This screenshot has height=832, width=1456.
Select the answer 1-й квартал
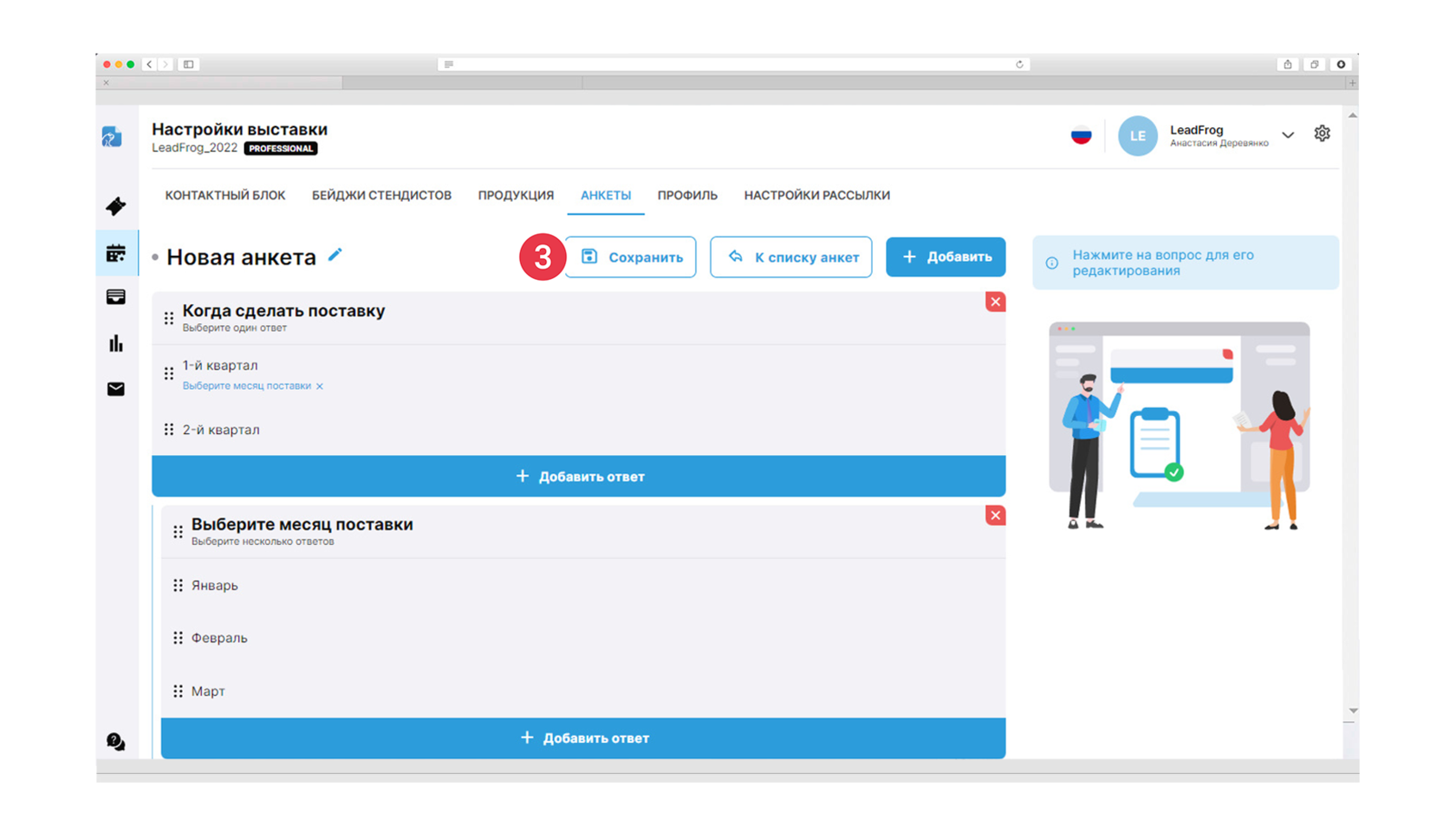[x=220, y=366]
